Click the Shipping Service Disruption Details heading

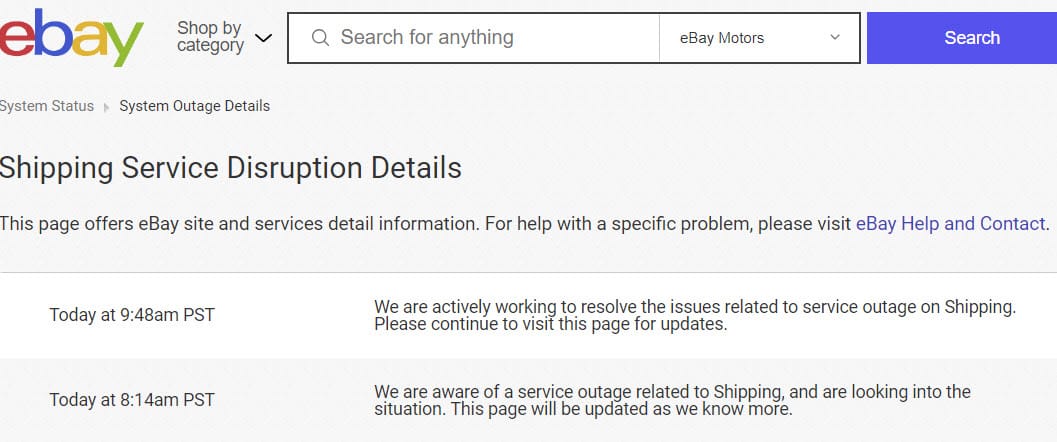coord(230,168)
